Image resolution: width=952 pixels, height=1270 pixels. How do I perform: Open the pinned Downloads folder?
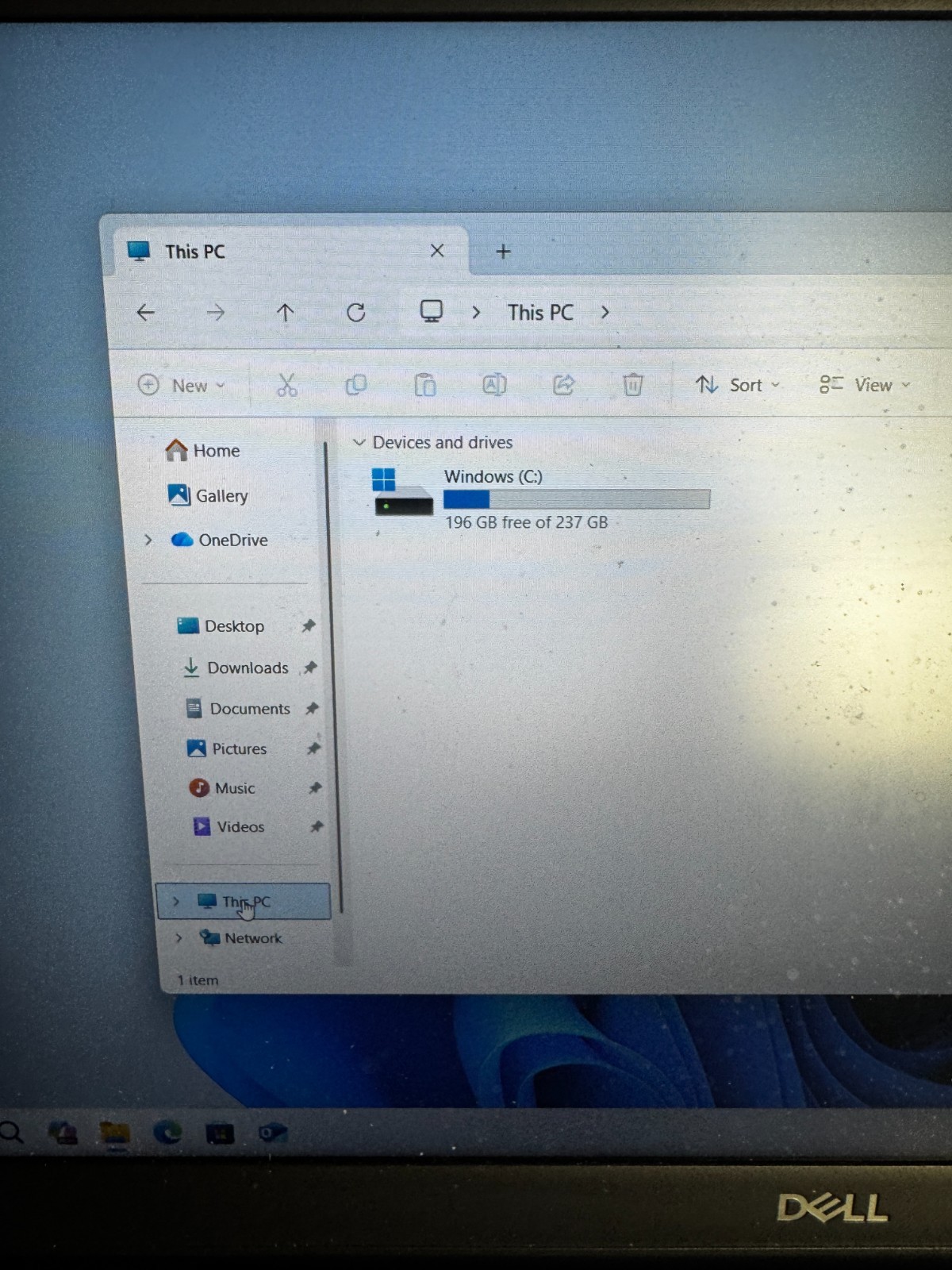[x=236, y=668]
